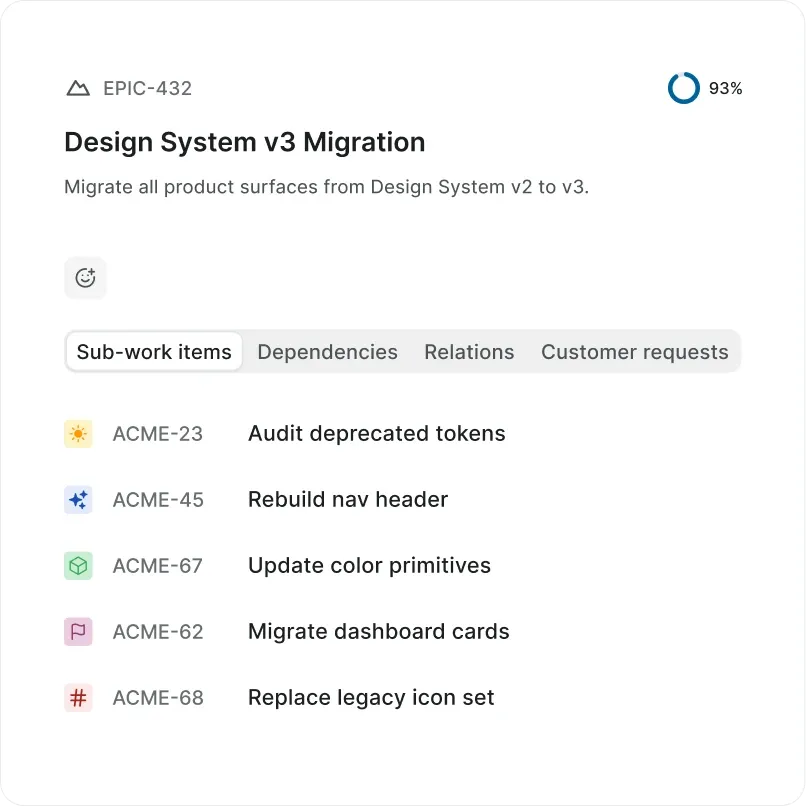Open the Relations tab

point(469,352)
